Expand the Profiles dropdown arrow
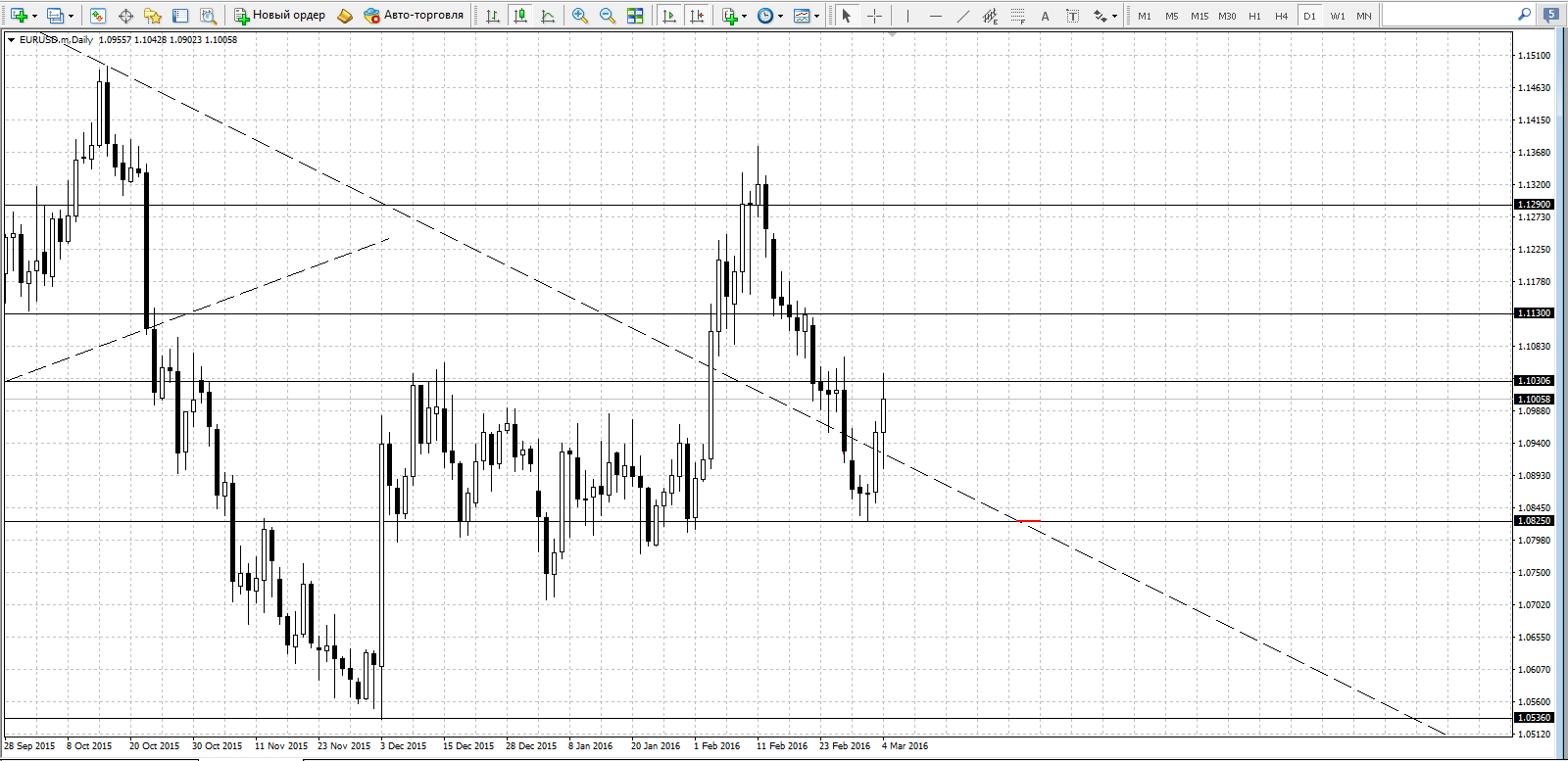1568x761 pixels. click(x=71, y=16)
